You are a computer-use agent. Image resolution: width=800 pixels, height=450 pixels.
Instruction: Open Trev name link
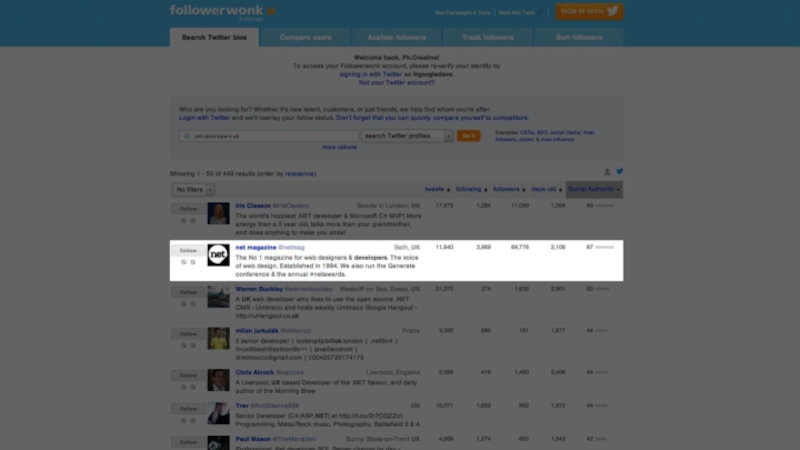[x=242, y=406]
